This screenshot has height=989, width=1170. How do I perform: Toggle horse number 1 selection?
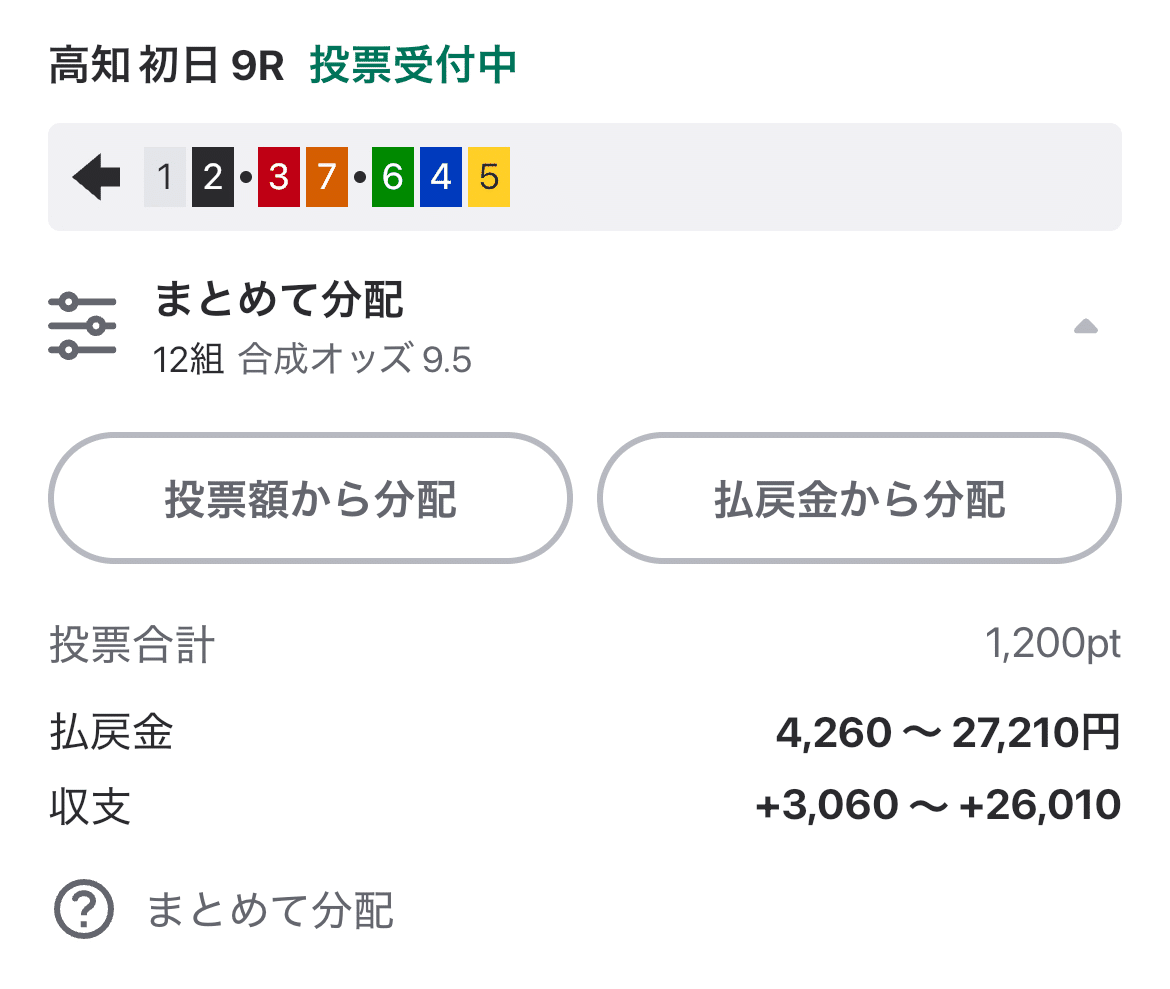point(164,176)
